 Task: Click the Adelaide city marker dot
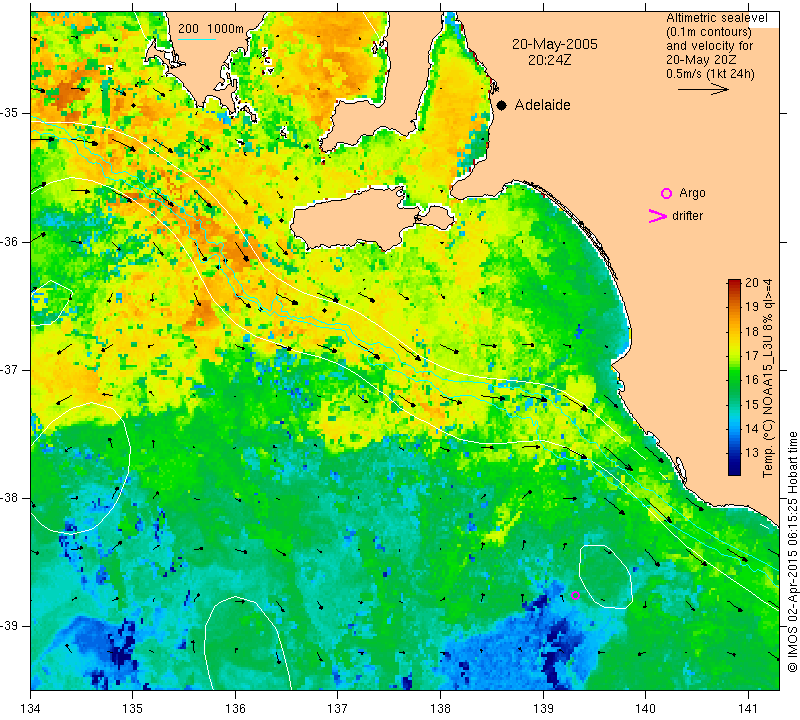coord(502,106)
